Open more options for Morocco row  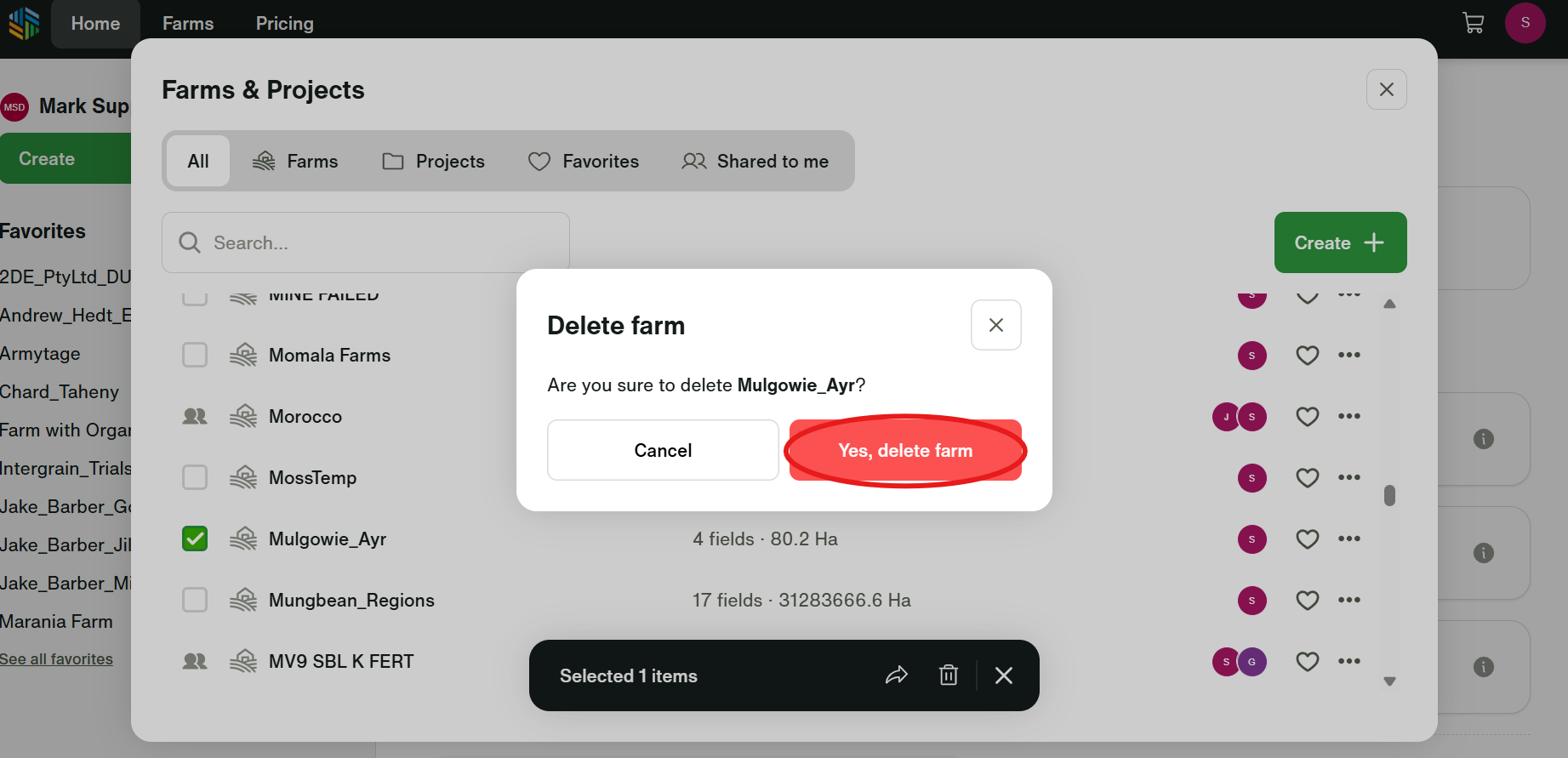point(1349,416)
